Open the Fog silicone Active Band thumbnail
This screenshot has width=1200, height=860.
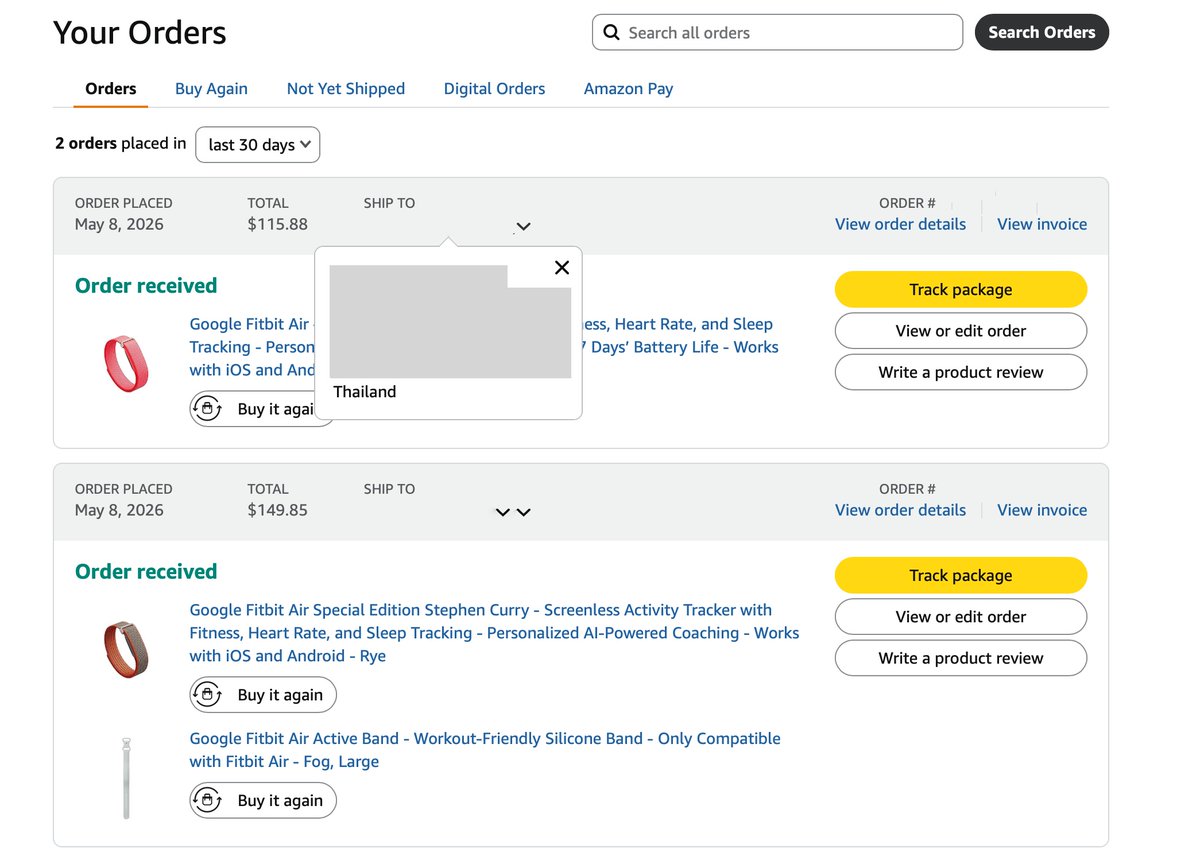(126, 778)
